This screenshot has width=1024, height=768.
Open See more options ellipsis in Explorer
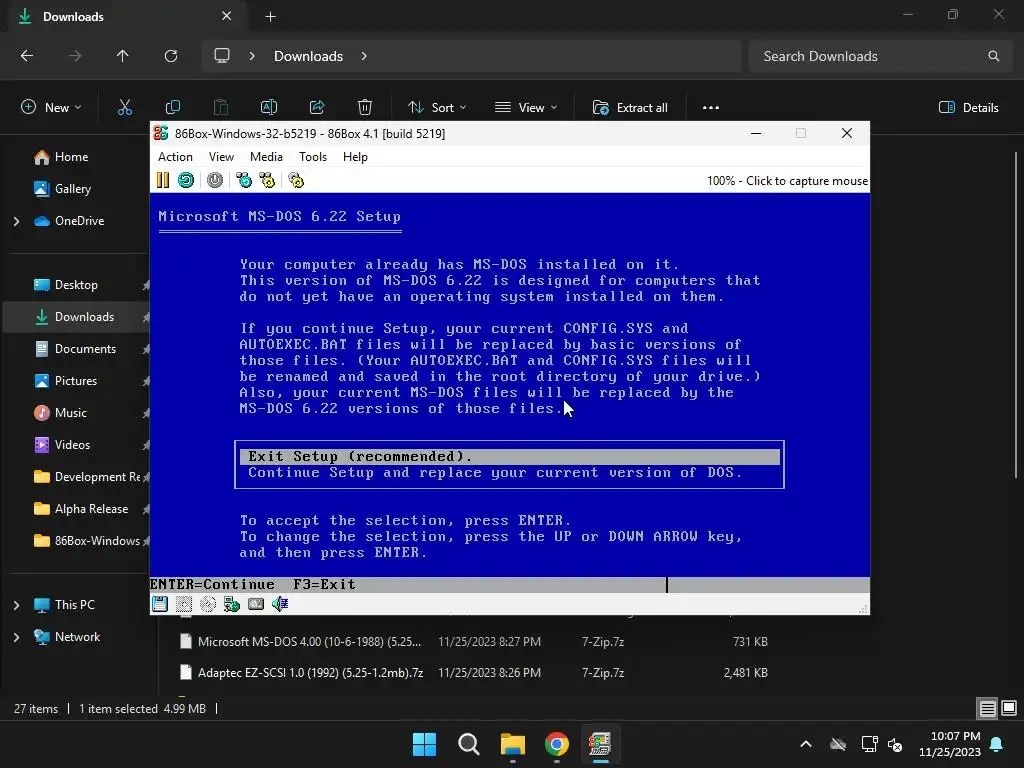click(711, 108)
